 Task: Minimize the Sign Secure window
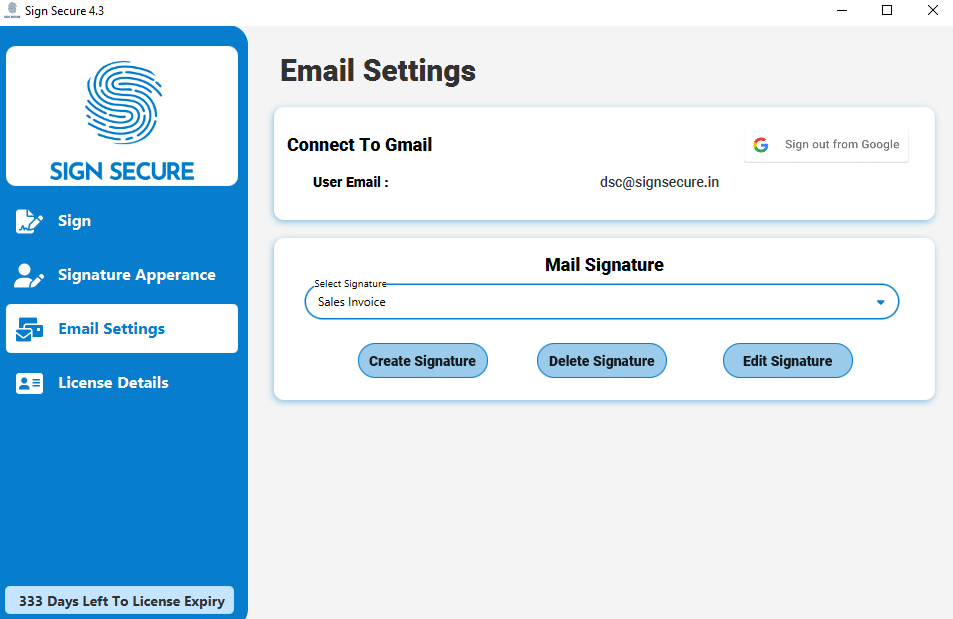click(842, 10)
